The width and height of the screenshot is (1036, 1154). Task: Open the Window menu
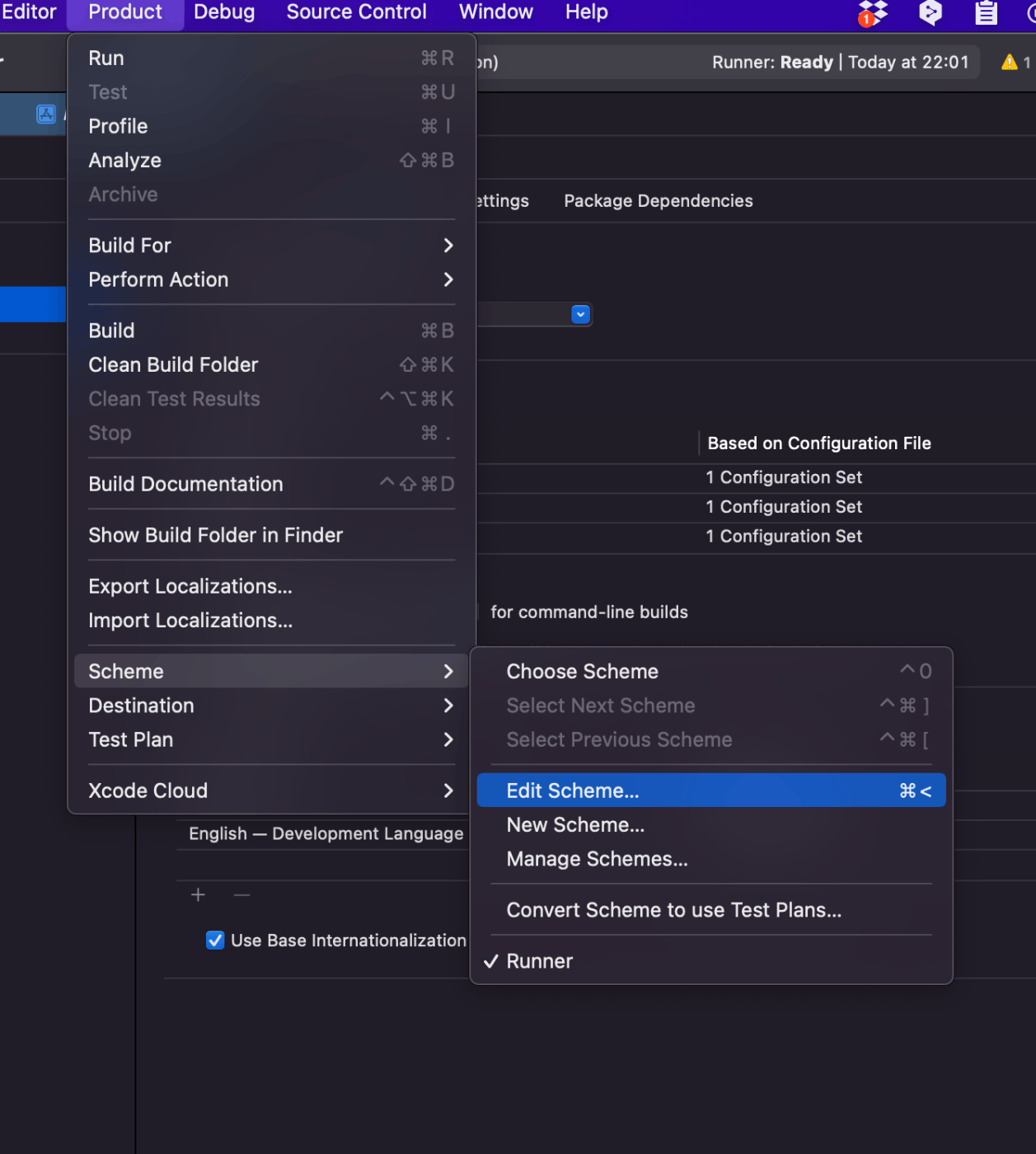pyautogui.click(x=496, y=12)
